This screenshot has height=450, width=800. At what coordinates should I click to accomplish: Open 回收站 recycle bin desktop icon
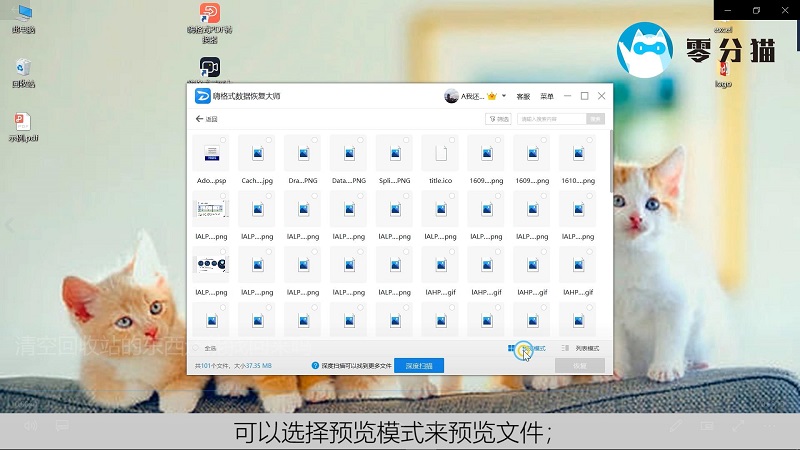pos(23,73)
